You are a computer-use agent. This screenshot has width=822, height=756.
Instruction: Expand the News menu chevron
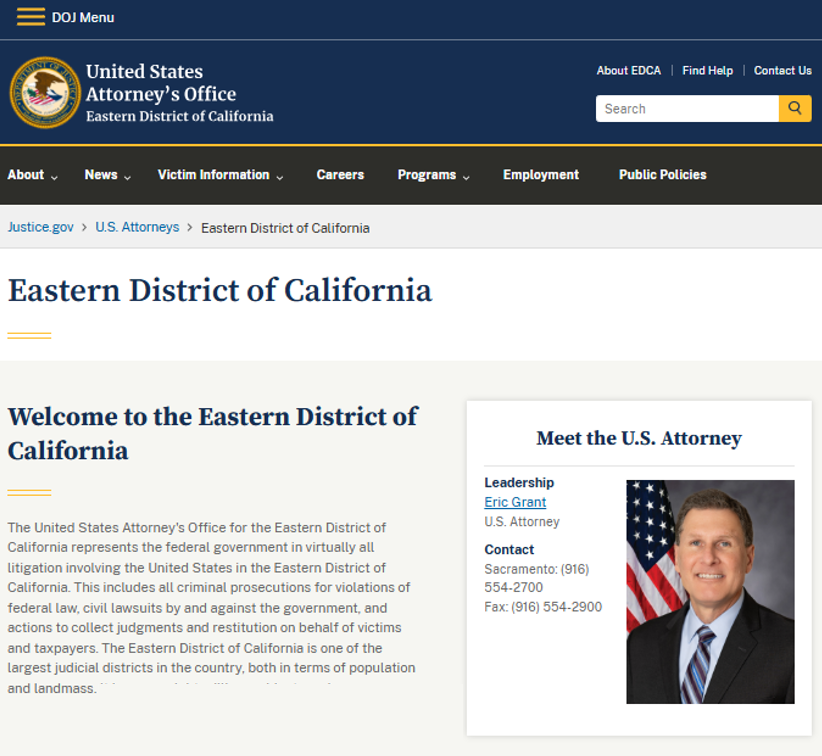pyautogui.click(x=127, y=178)
